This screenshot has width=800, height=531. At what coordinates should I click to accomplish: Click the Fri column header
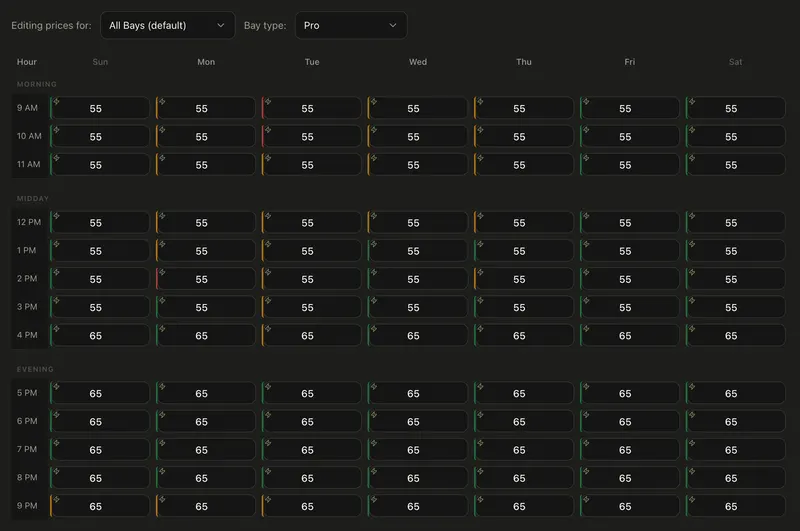pyautogui.click(x=630, y=62)
